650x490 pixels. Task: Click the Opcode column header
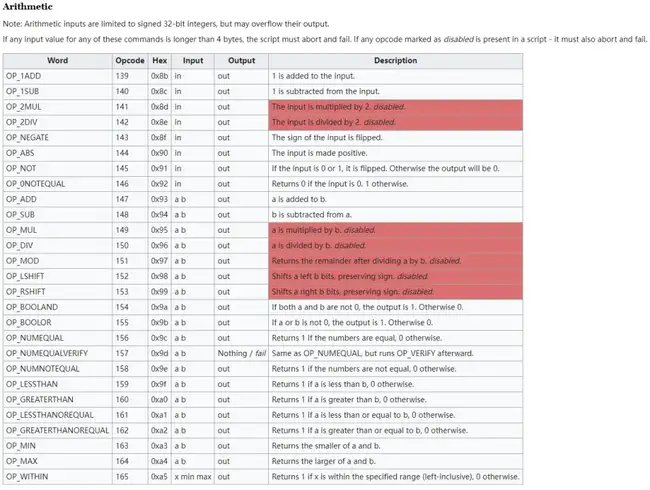(130, 61)
